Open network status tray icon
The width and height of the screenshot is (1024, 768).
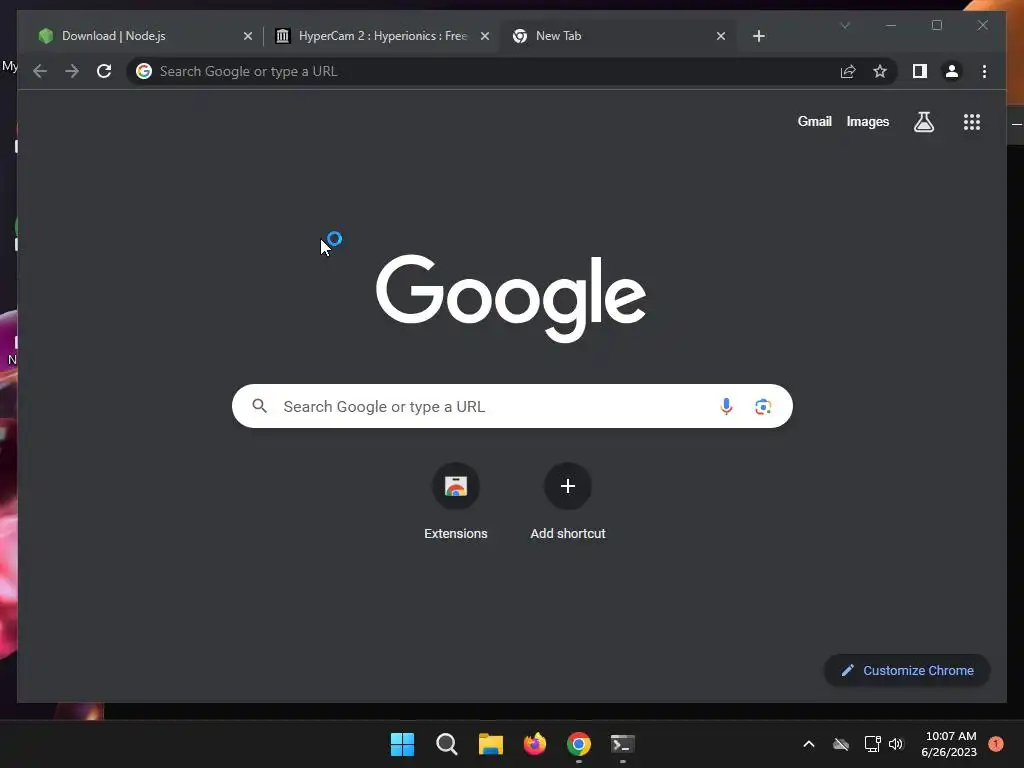click(x=872, y=744)
